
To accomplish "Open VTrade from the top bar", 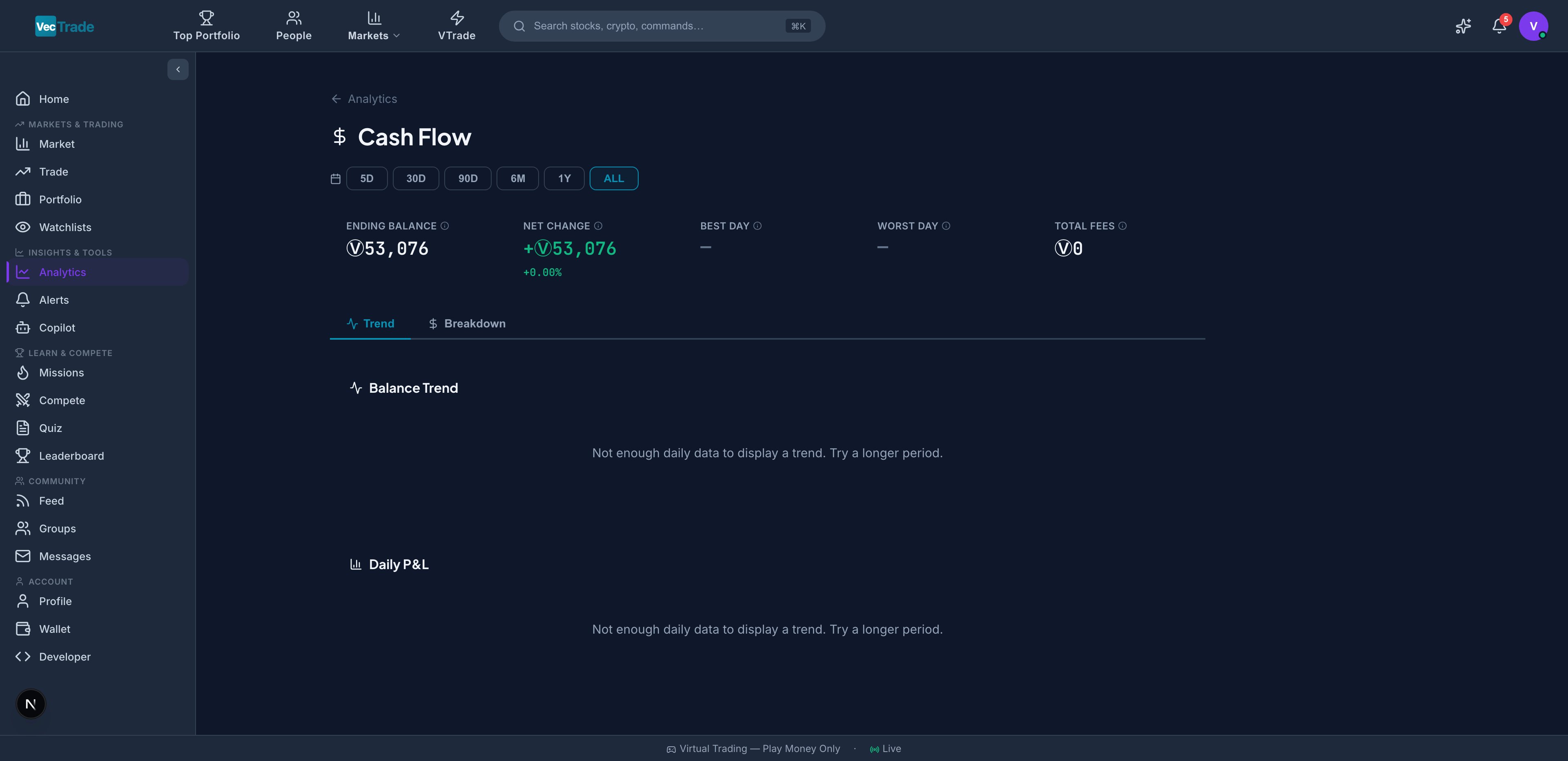I will tap(457, 26).
